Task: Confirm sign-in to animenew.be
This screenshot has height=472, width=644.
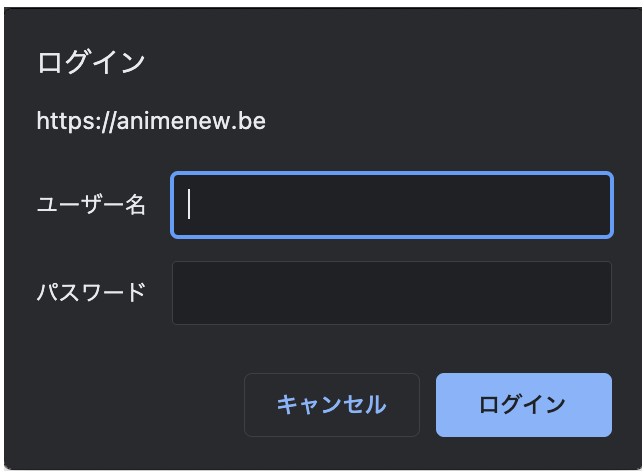Action: click(x=524, y=405)
